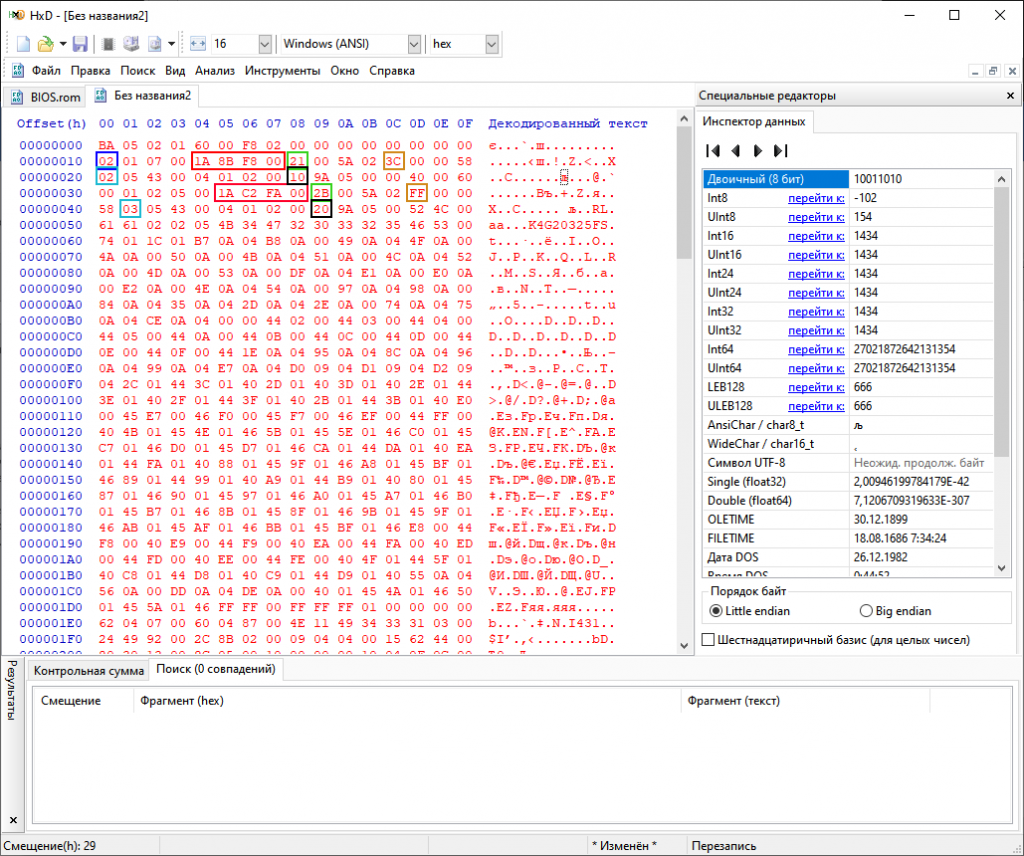Click the Open file folder icon

[45, 44]
